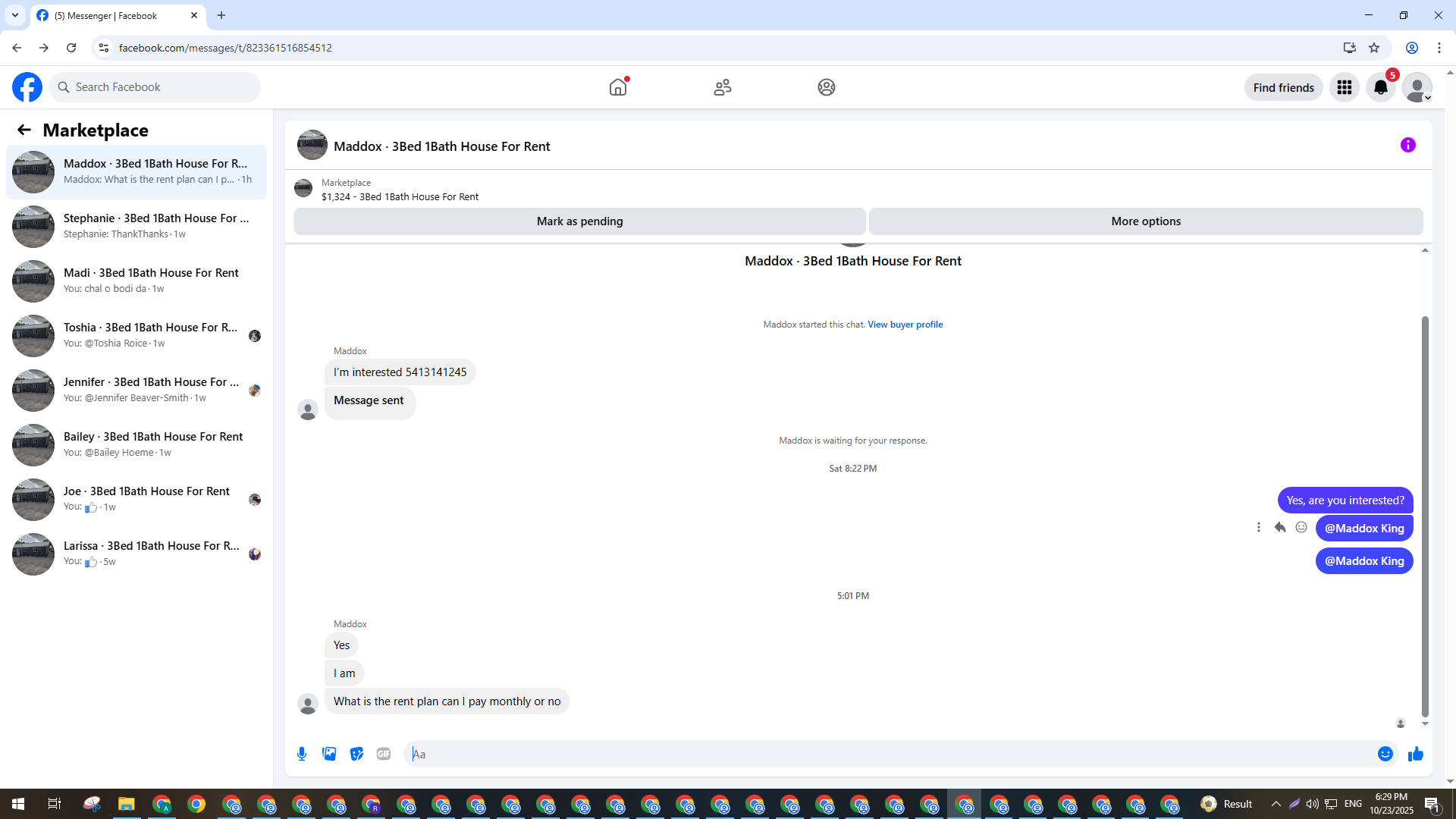The width and height of the screenshot is (1456, 819).
Task: Go to Facebook Home tab
Action: tap(618, 87)
